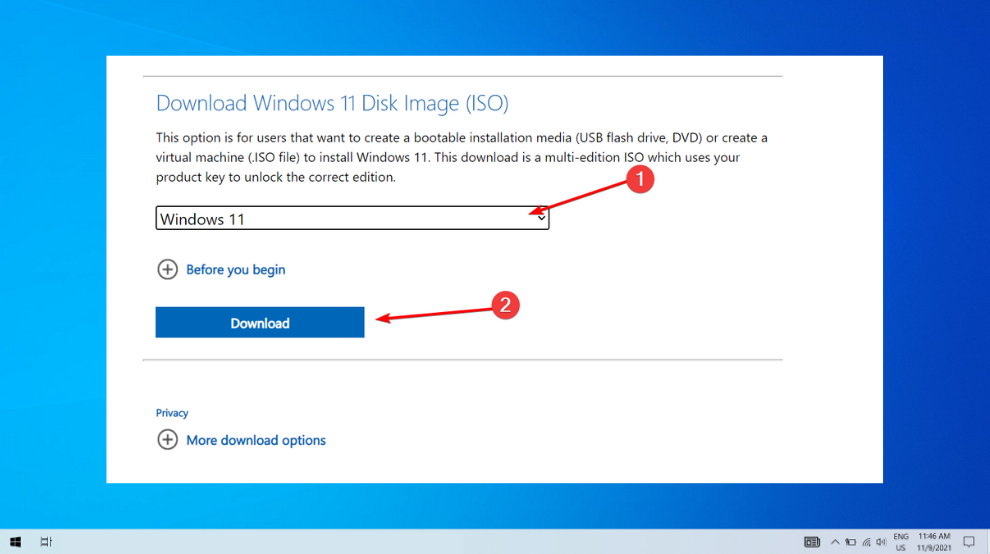Show hidden system tray icons

coord(835,542)
